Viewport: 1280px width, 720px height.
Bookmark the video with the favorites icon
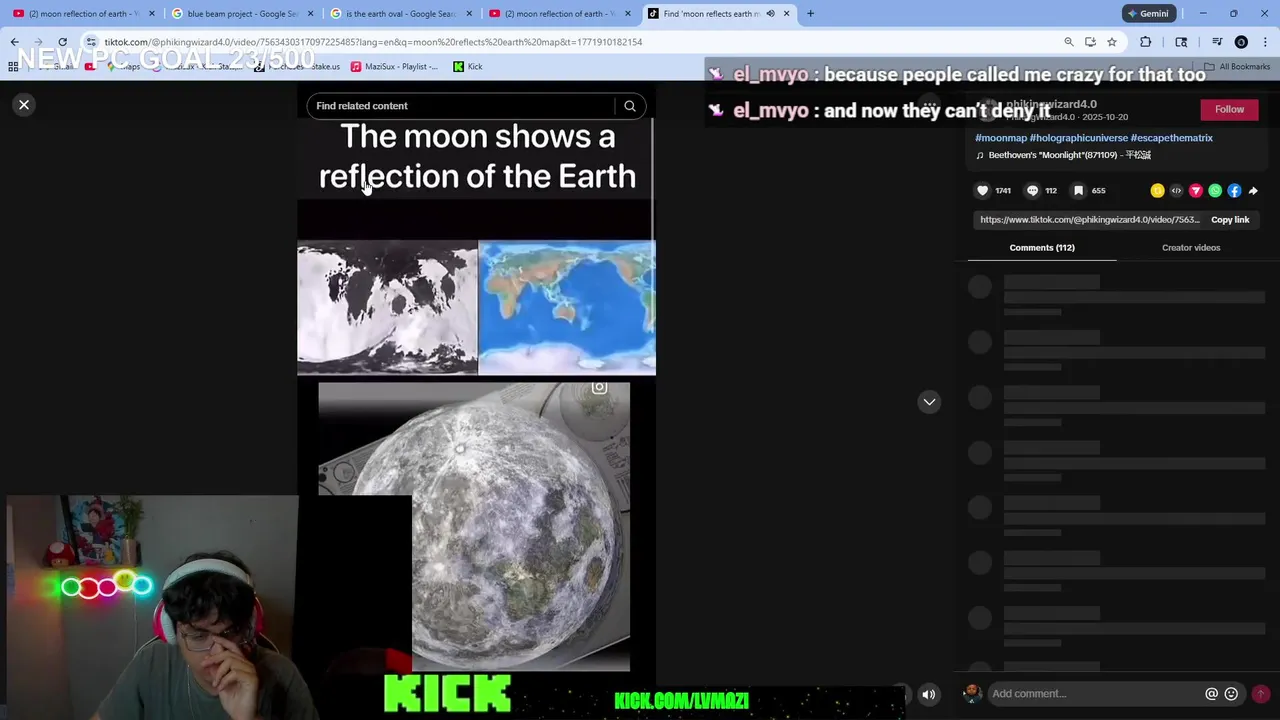pyautogui.click(x=1078, y=190)
